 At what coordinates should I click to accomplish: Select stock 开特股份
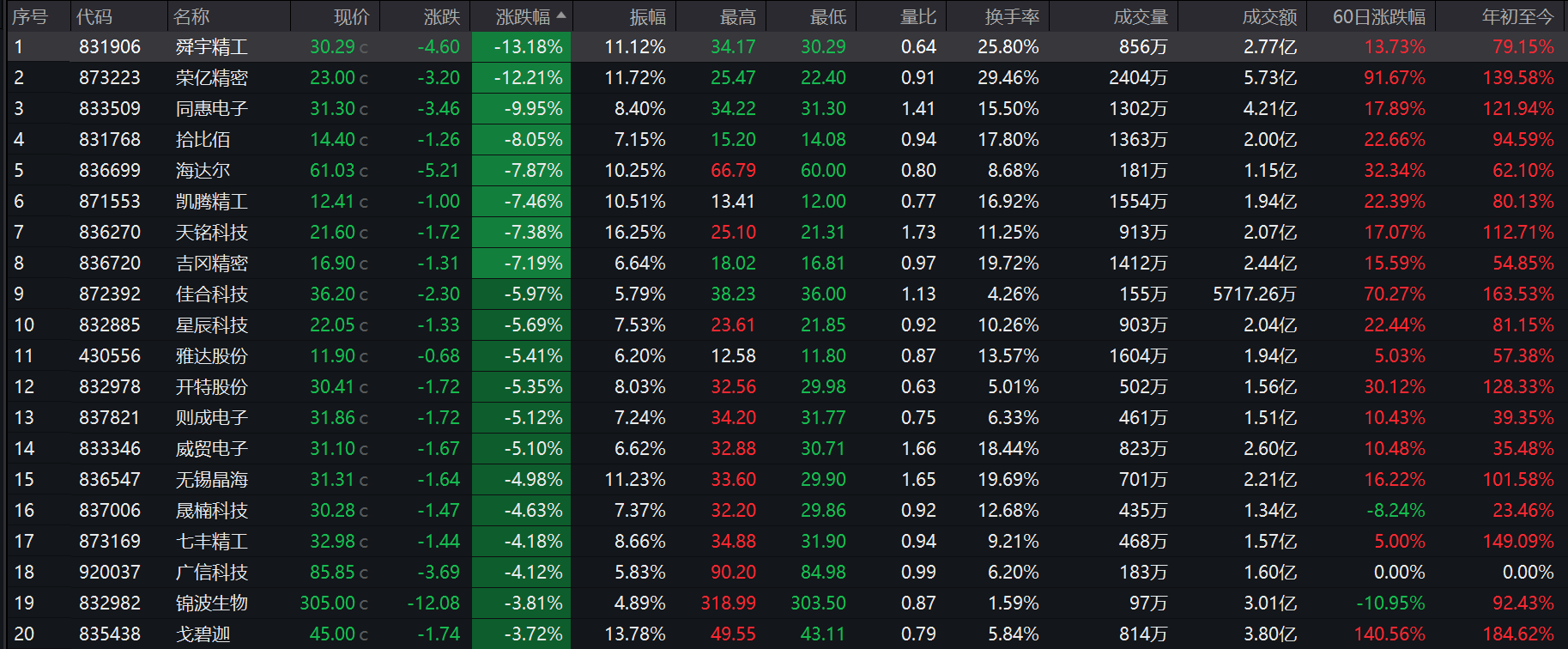coord(212,387)
